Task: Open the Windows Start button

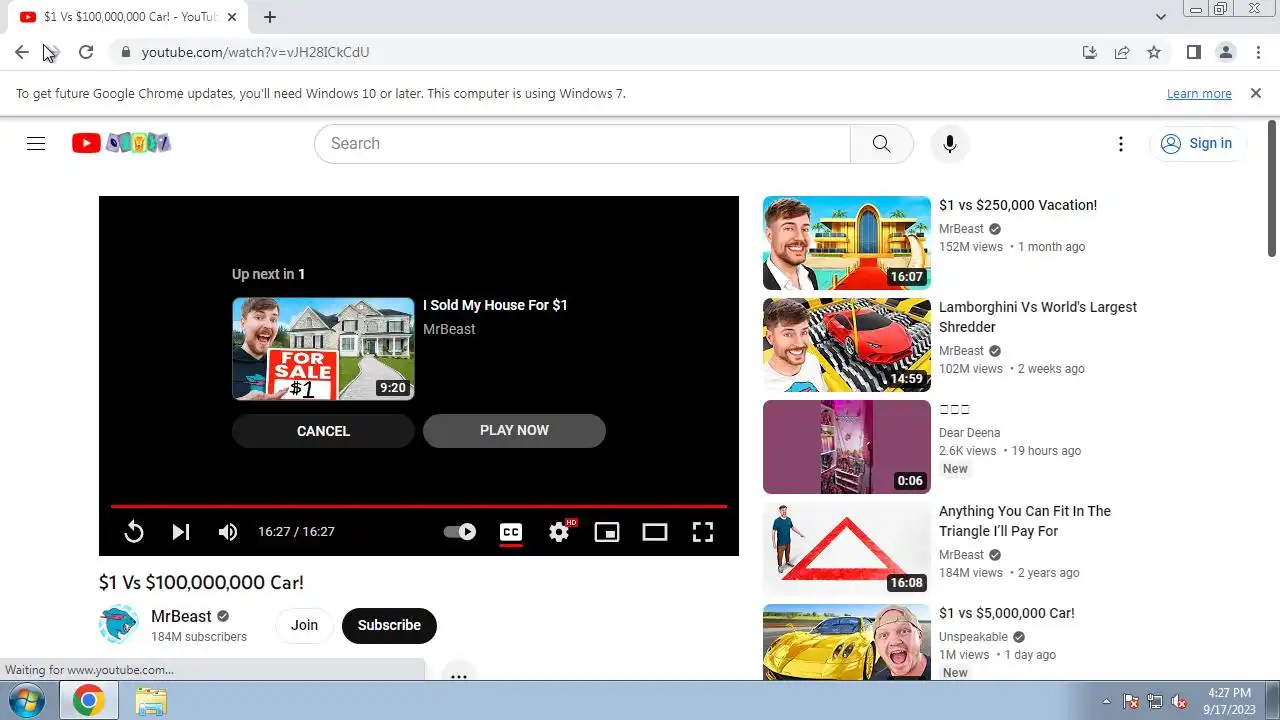Action: [27, 701]
